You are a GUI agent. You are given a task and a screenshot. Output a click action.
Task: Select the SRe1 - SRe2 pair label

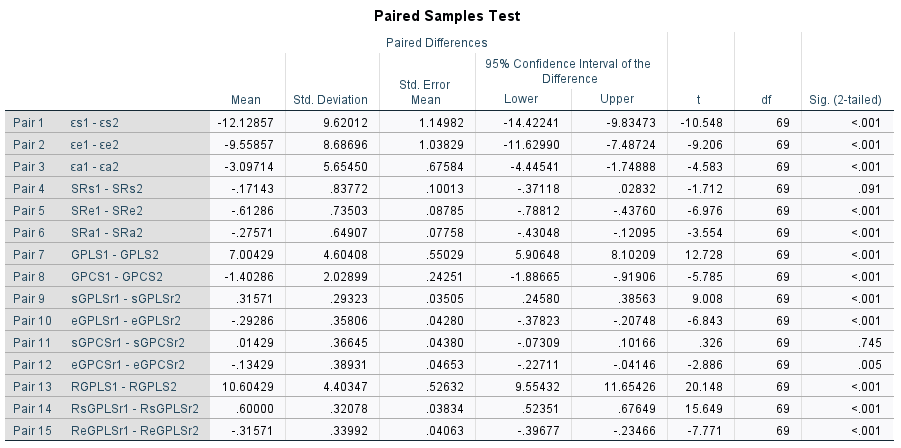tap(107, 210)
